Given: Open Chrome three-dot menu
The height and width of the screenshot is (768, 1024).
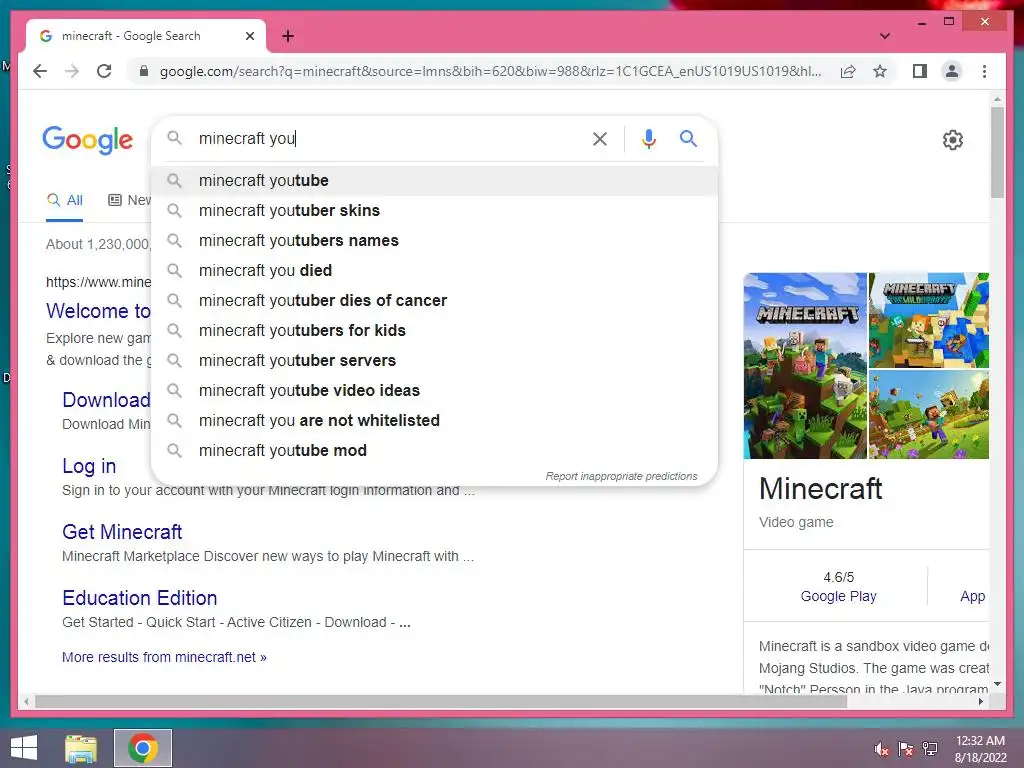Looking at the screenshot, I should (984, 71).
